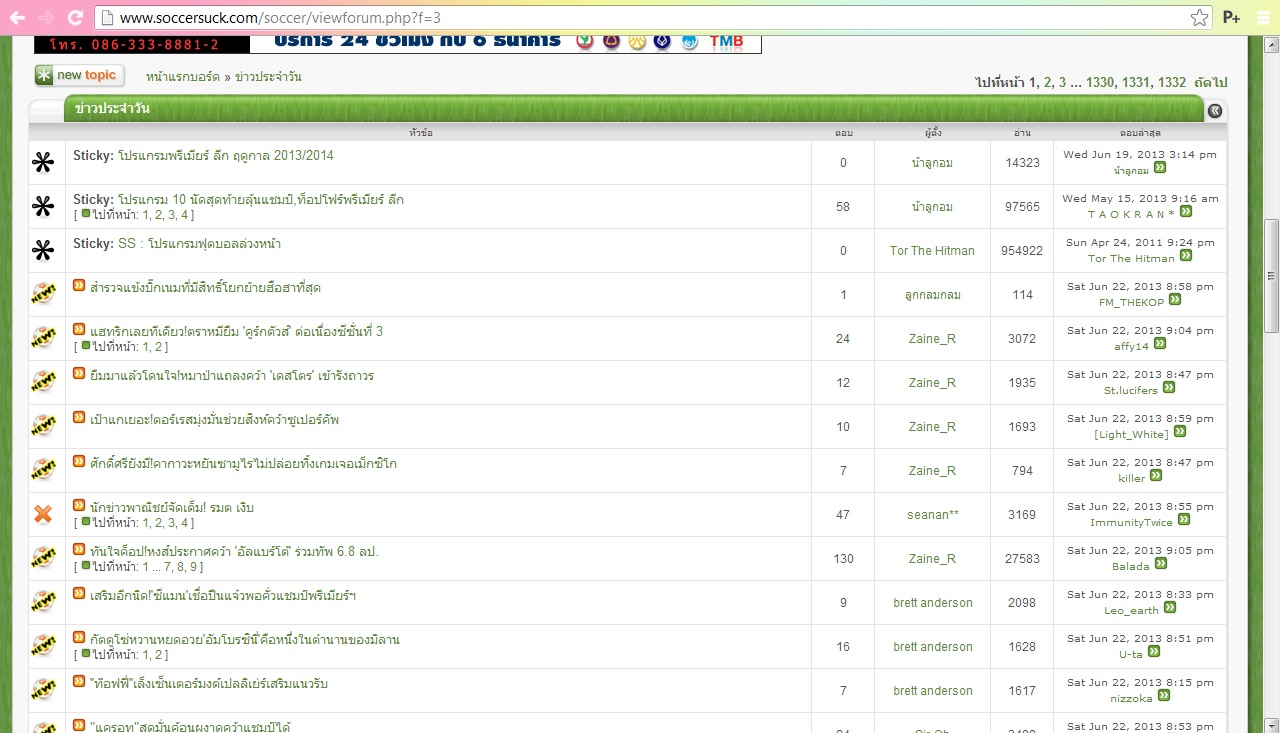This screenshot has width=1280, height=733.
Task: Open topic เป้าแกเยอะ!ตอร์เรสมุ่งมั่น
Action: tap(214, 420)
